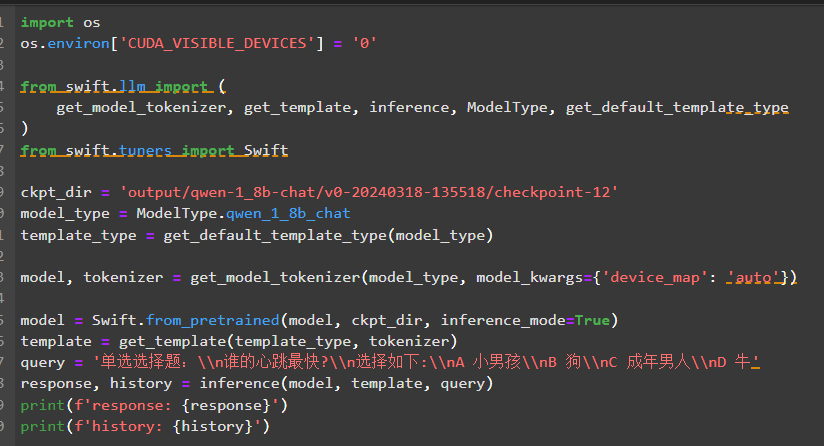824x446 pixels.
Task: Click the 'model_kwargs' keyword argument
Action: pos(527,277)
